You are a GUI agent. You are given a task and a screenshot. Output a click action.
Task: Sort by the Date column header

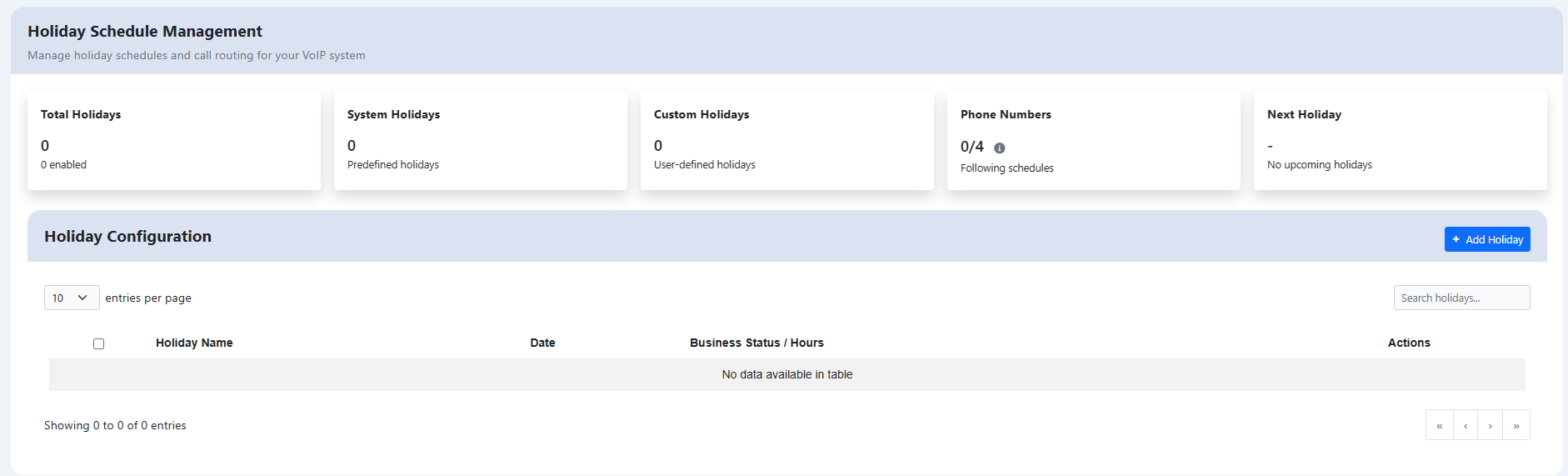pyautogui.click(x=542, y=343)
